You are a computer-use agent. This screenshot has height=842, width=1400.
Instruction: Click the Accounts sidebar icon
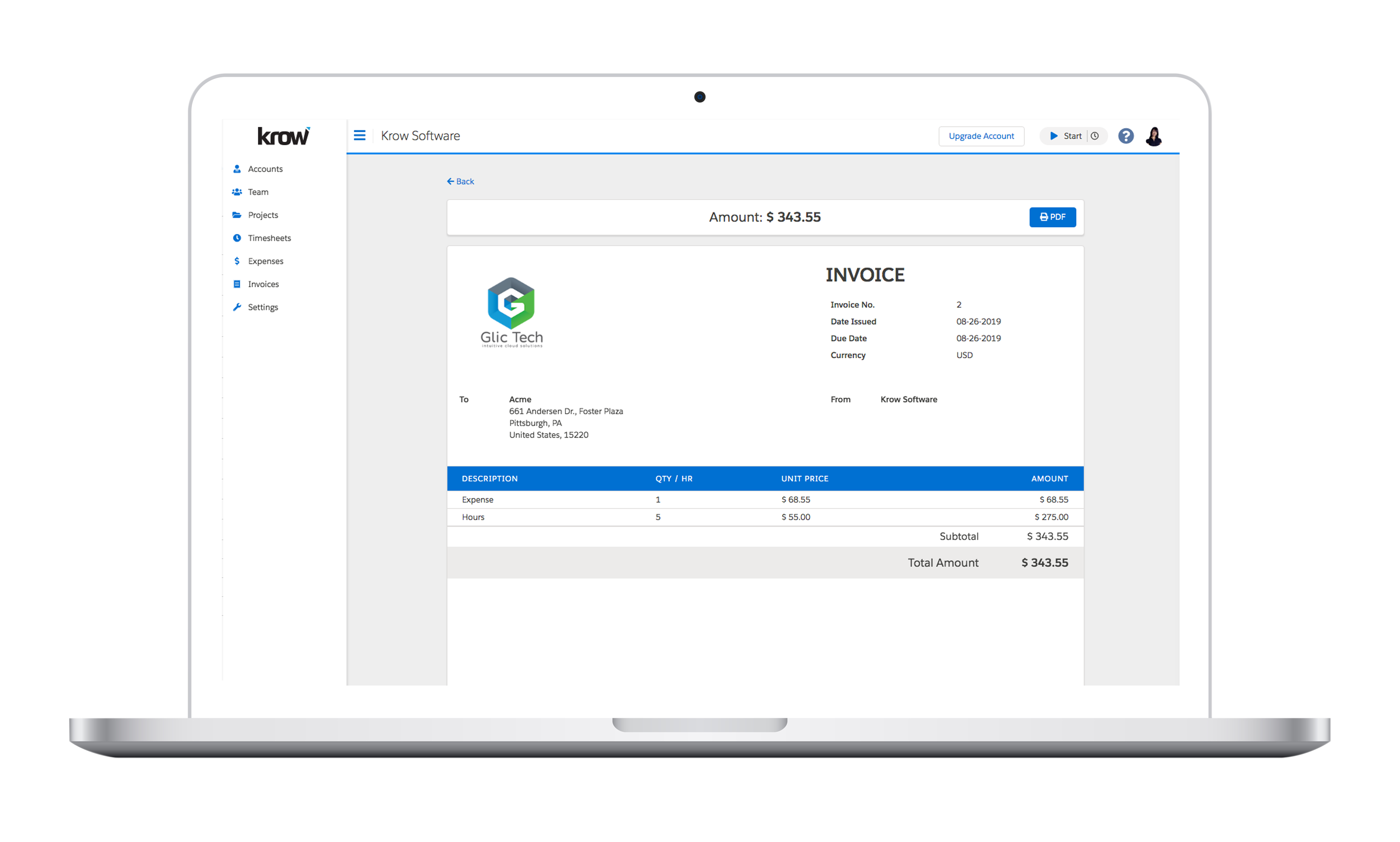237,169
